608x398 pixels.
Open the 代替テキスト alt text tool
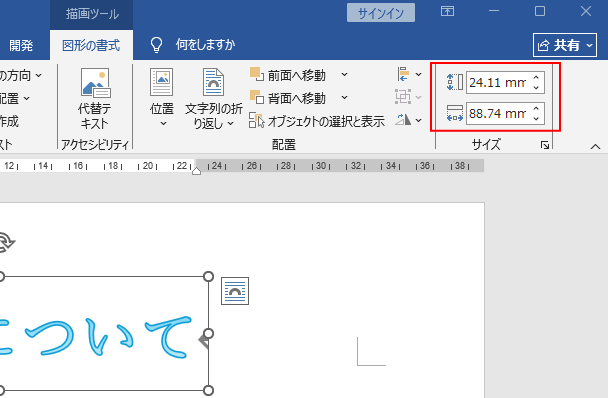pos(95,99)
